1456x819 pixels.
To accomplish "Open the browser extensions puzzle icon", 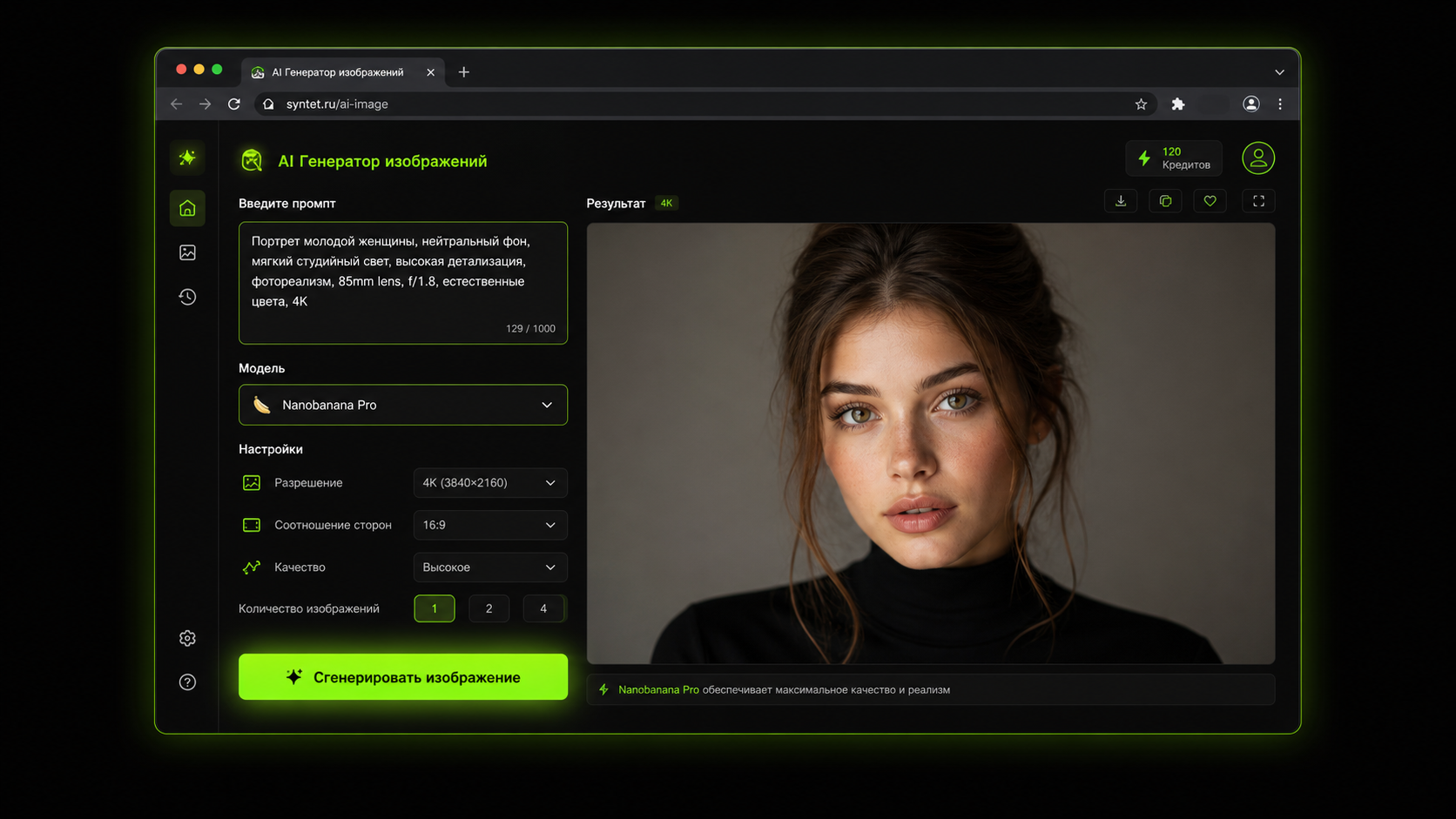I will coord(1178,104).
